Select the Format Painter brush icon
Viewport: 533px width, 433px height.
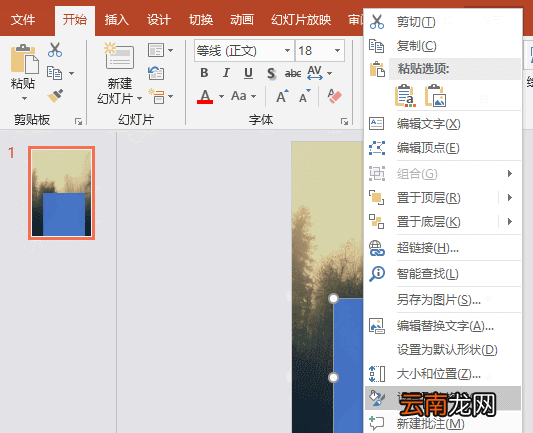point(55,96)
